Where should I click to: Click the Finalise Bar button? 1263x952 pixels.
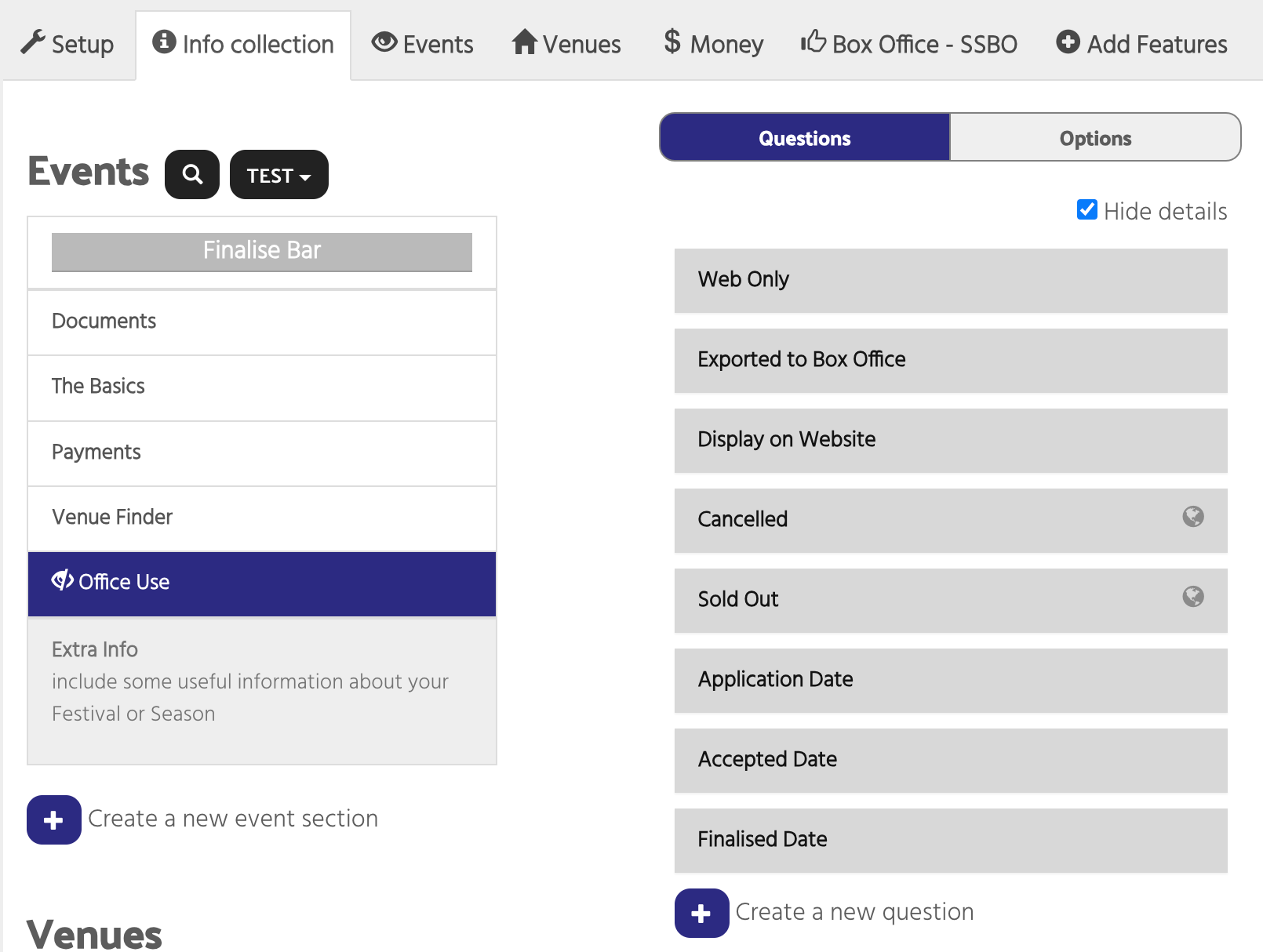tap(262, 252)
